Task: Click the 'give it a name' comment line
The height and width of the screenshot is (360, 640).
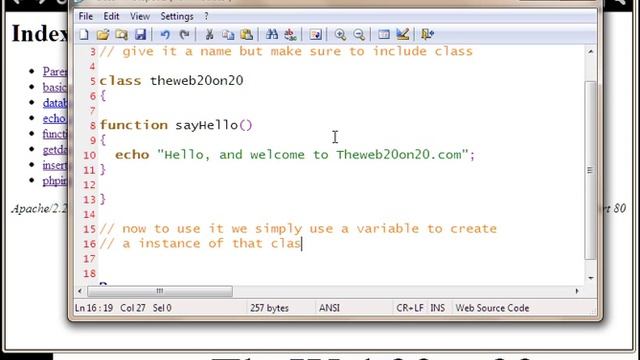Action: pyautogui.click(x=286, y=51)
